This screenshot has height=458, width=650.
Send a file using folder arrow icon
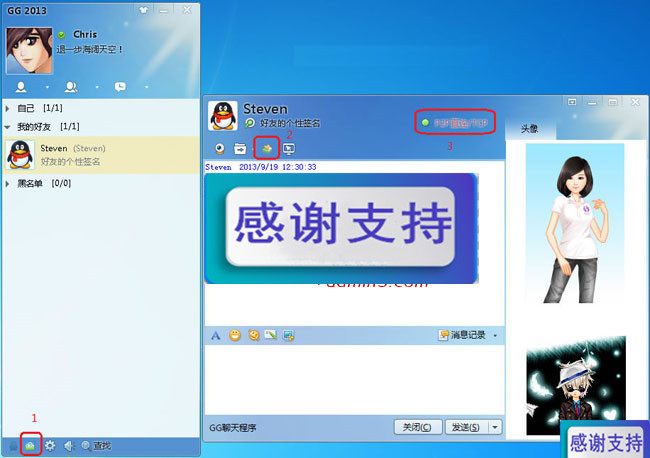point(240,148)
